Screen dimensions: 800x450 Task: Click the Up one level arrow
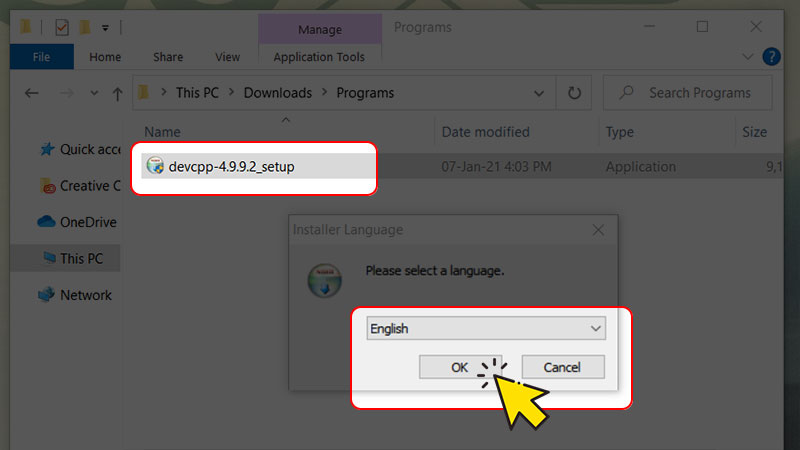[x=117, y=93]
